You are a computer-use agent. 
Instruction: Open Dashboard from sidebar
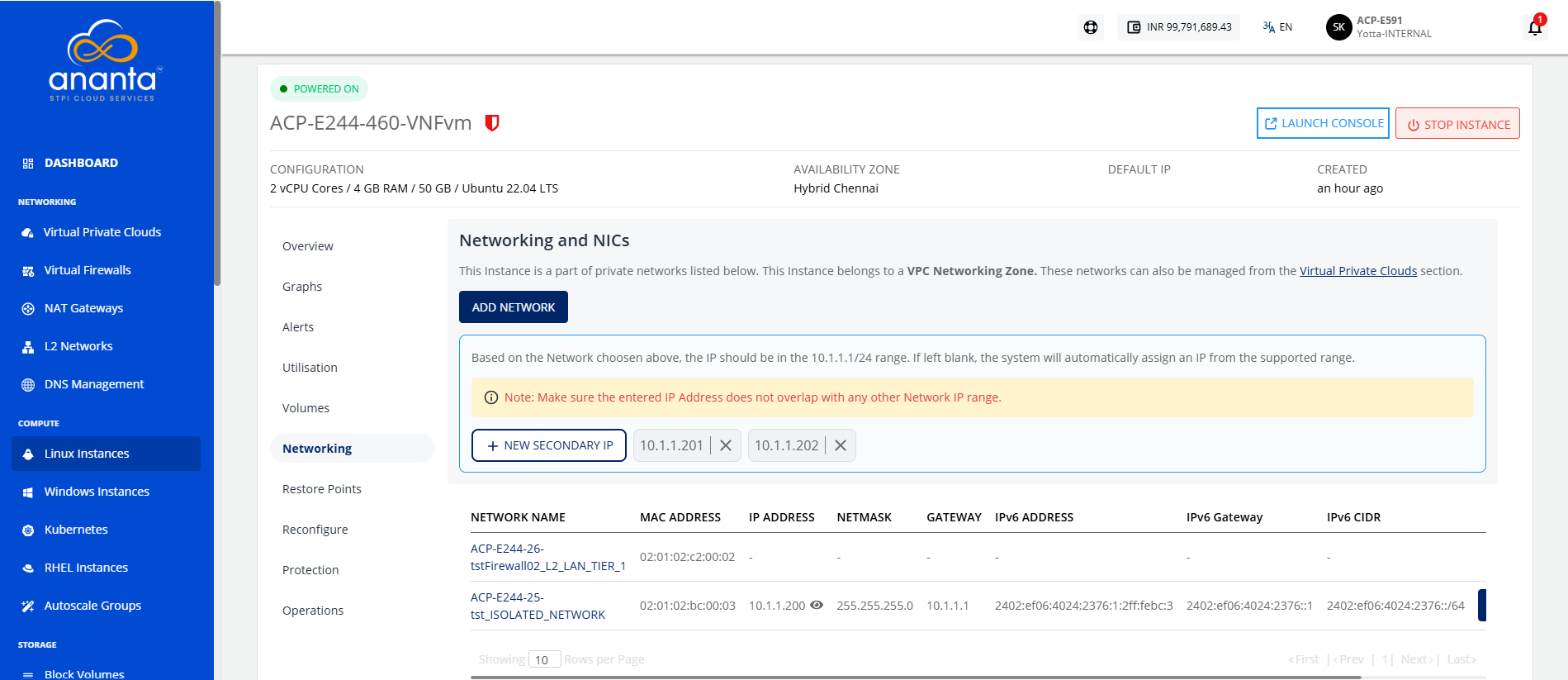pyautogui.click(x=81, y=163)
